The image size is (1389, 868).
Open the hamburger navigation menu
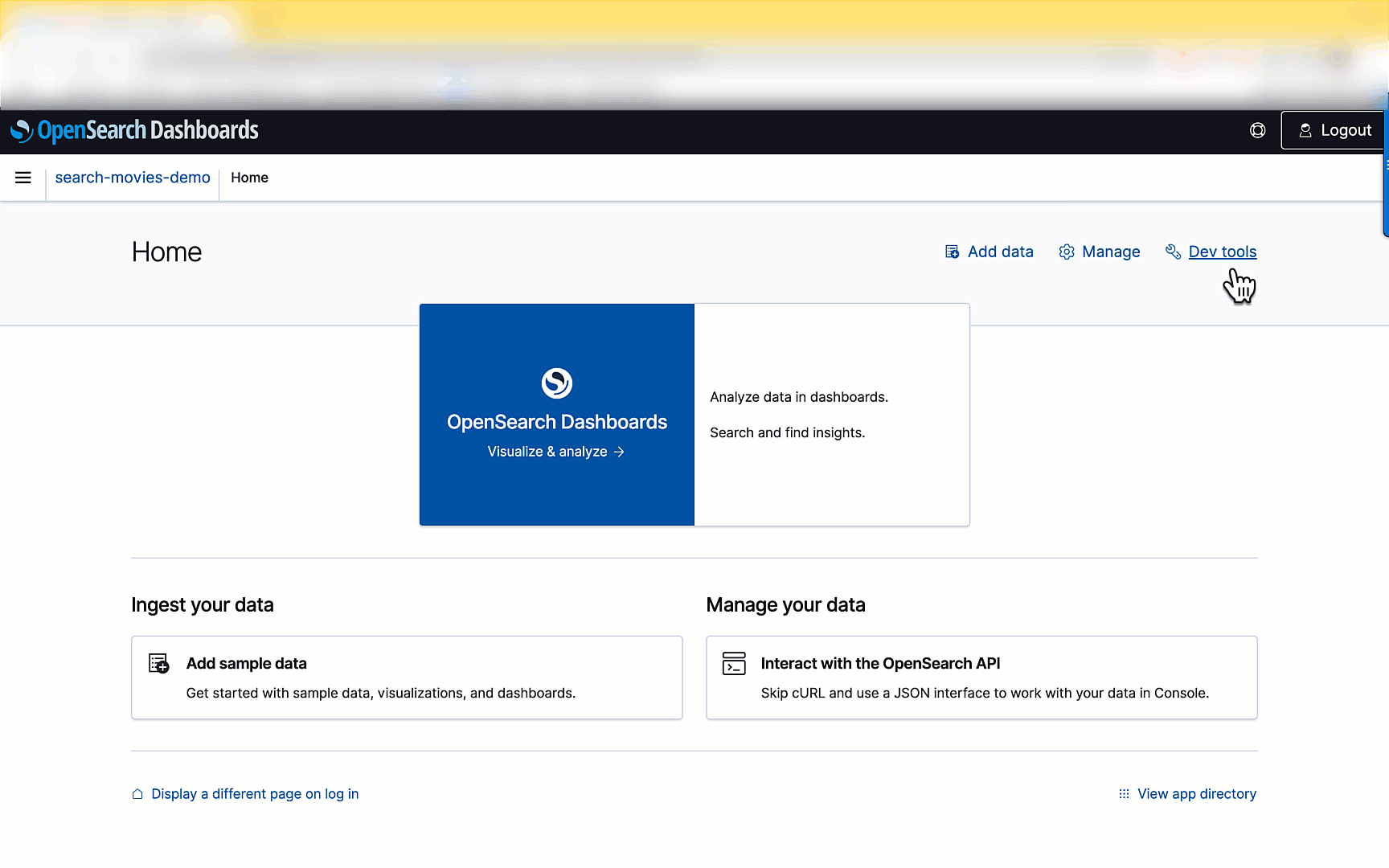[x=23, y=178]
